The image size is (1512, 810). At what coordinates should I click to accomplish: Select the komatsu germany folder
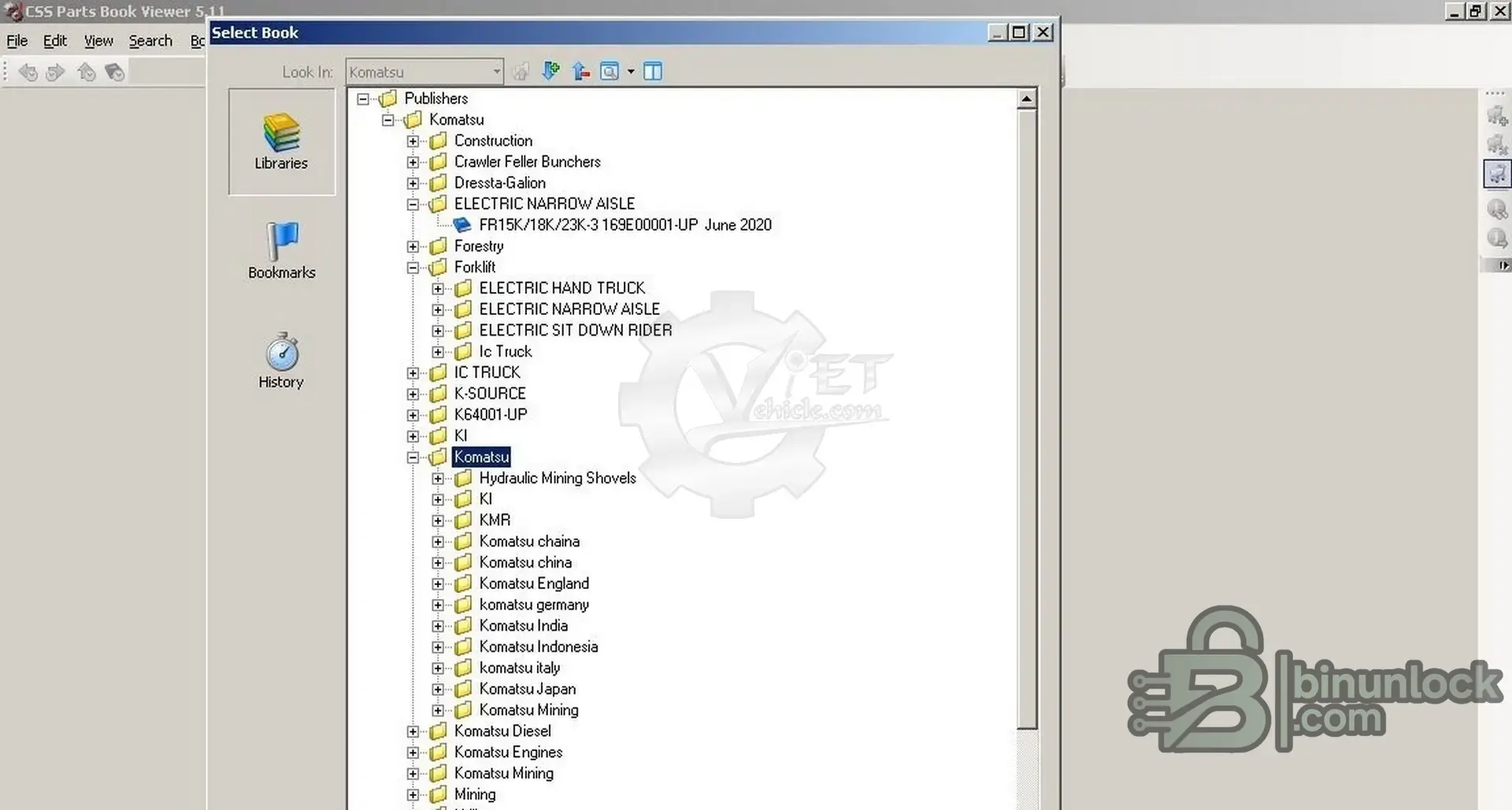tap(533, 605)
